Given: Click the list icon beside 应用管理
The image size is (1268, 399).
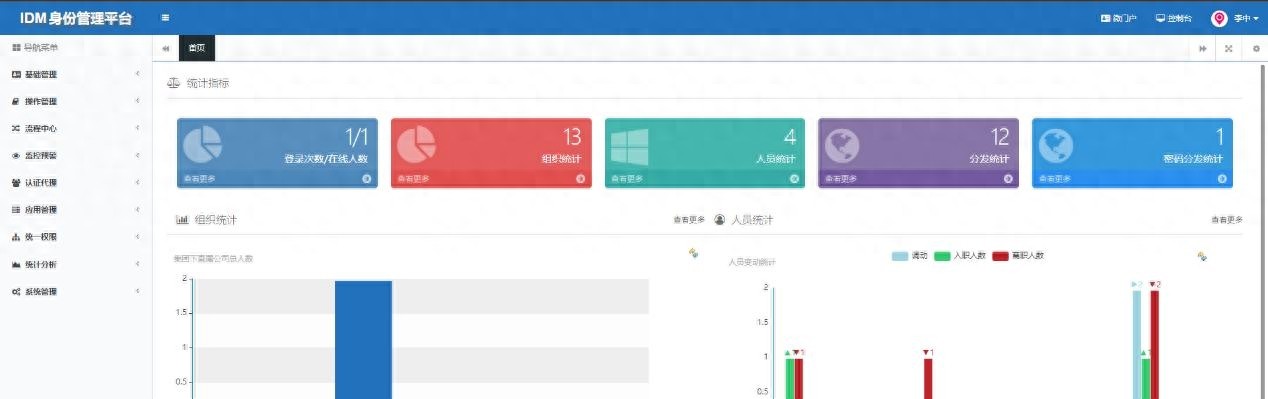Looking at the screenshot, I should tap(15, 210).
